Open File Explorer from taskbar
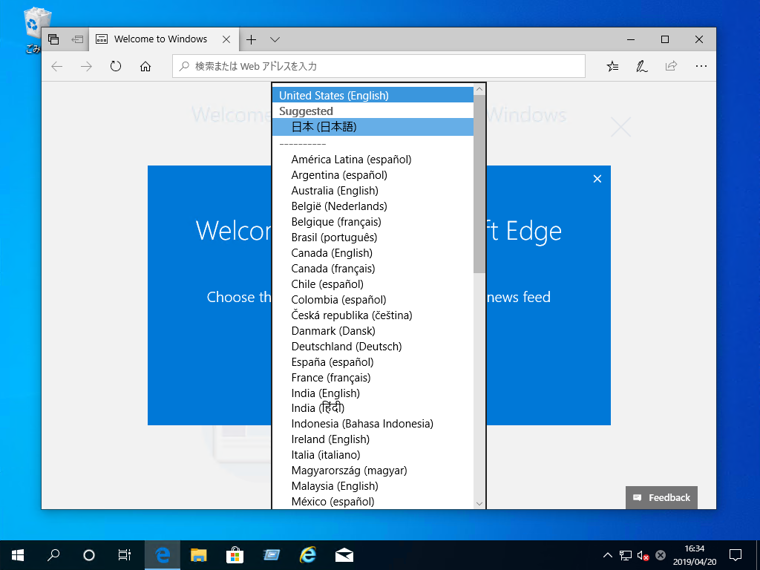The width and height of the screenshot is (760, 570). click(198, 555)
